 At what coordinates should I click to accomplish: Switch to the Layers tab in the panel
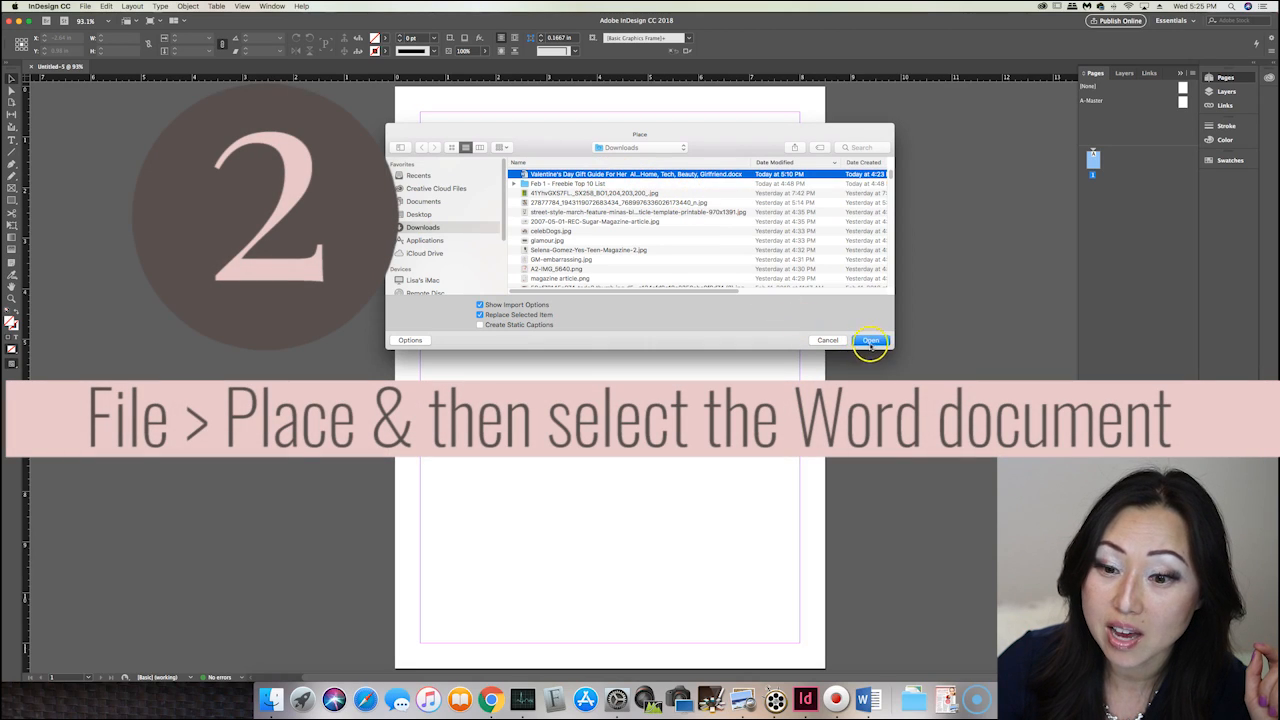pyautogui.click(x=1124, y=73)
